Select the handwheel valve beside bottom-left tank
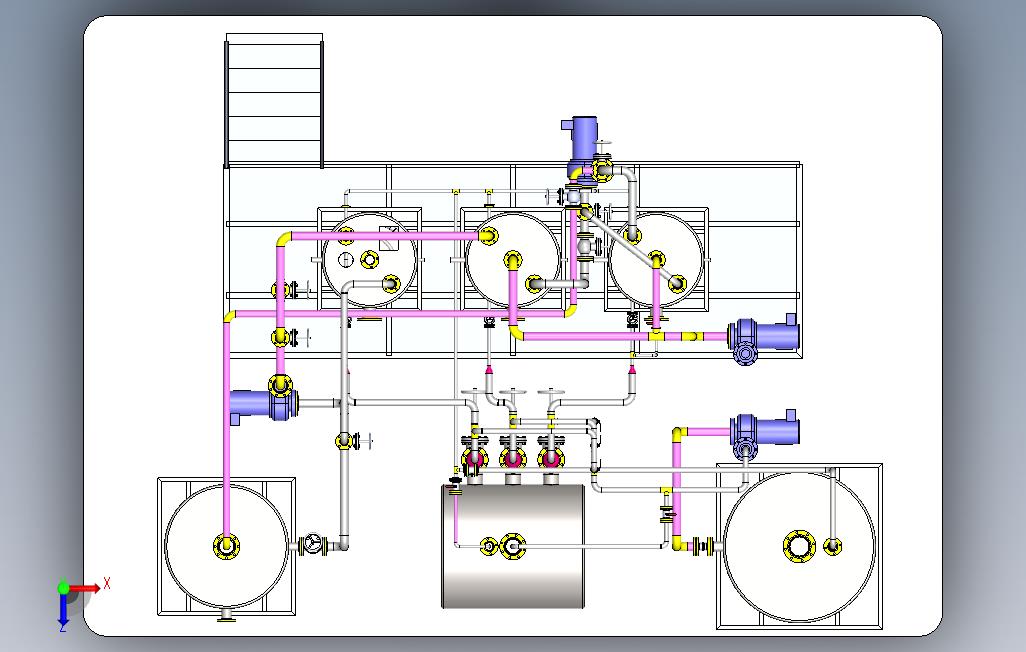Screen dimensions: 1026x652 point(313,545)
